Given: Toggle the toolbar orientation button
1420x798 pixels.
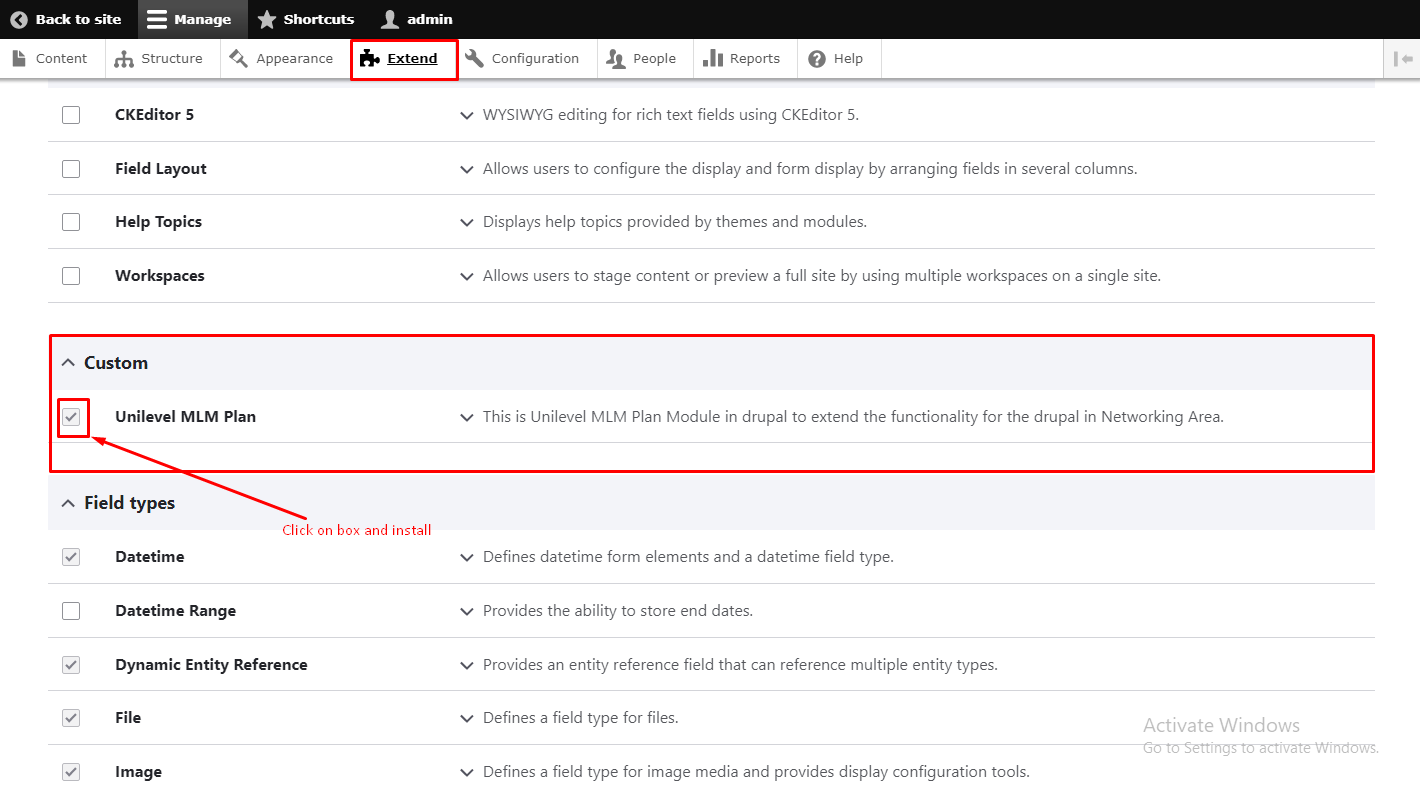Looking at the screenshot, I should [x=1402, y=59].
